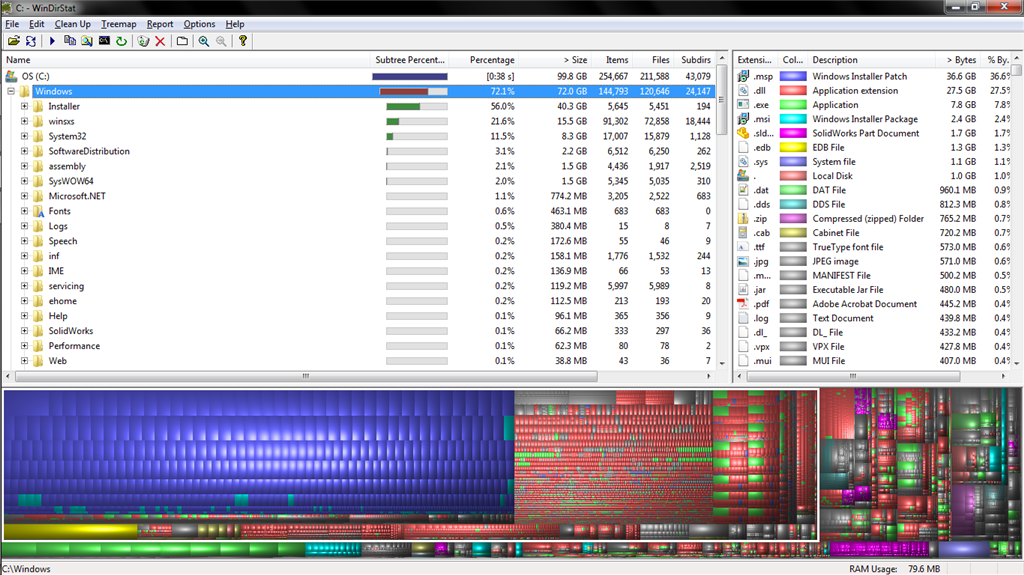Expand the System32 folder
The image size is (1024, 575).
click(24, 136)
